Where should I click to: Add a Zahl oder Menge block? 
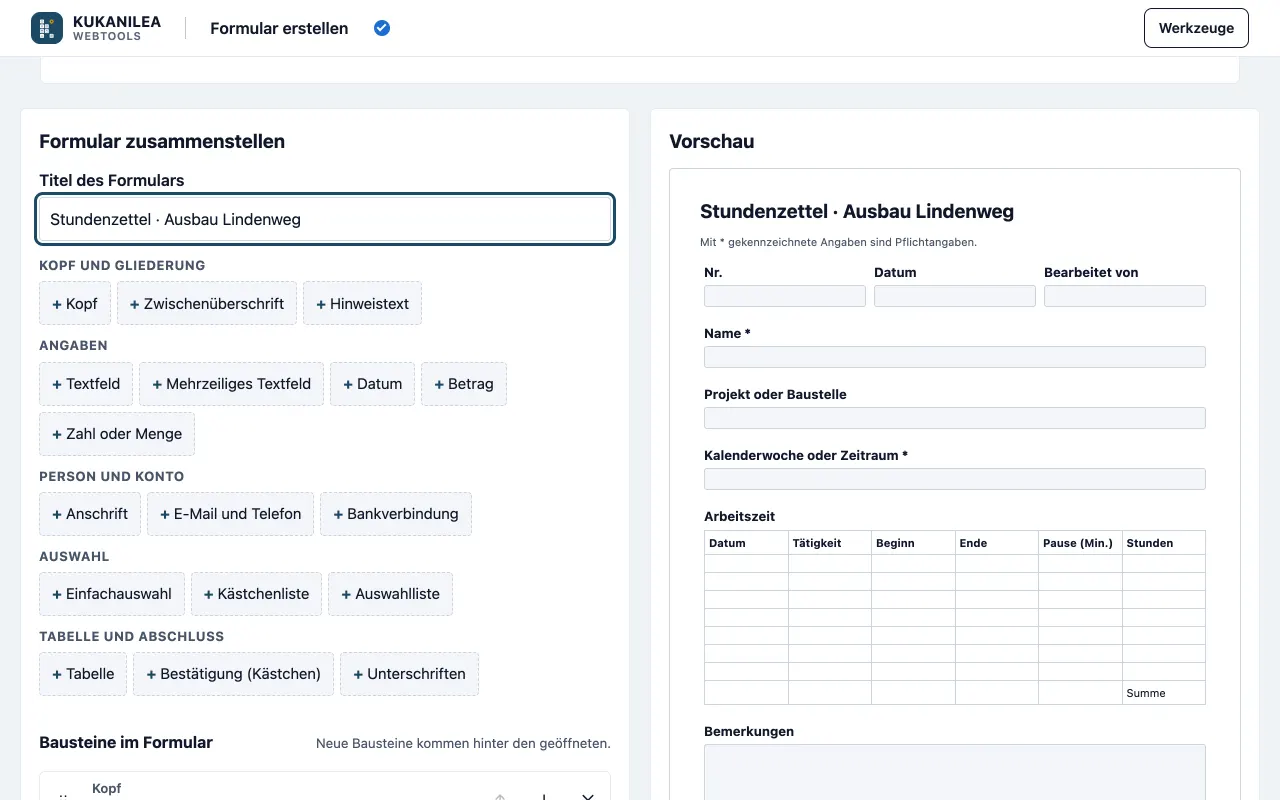click(x=117, y=434)
